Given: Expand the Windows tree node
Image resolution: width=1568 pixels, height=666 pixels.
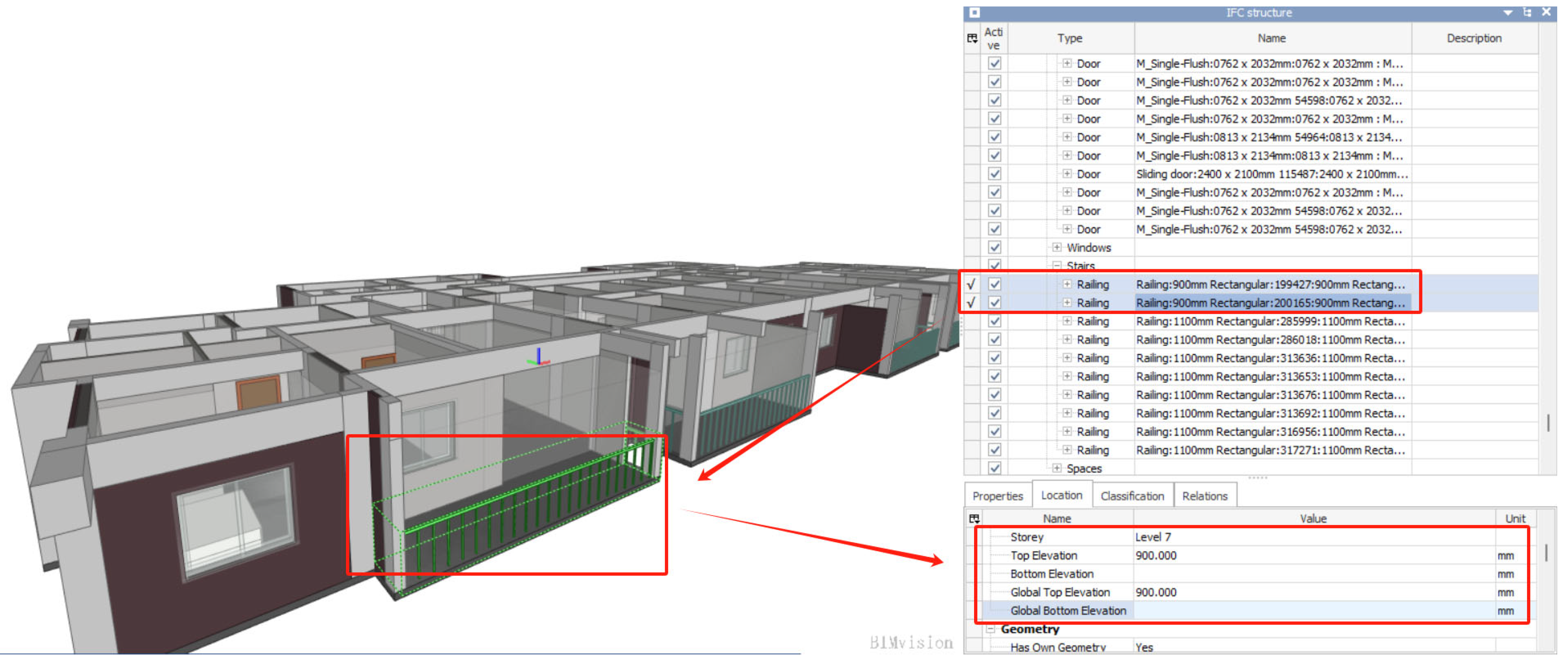Looking at the screenshot, I should pos(1057,248).
